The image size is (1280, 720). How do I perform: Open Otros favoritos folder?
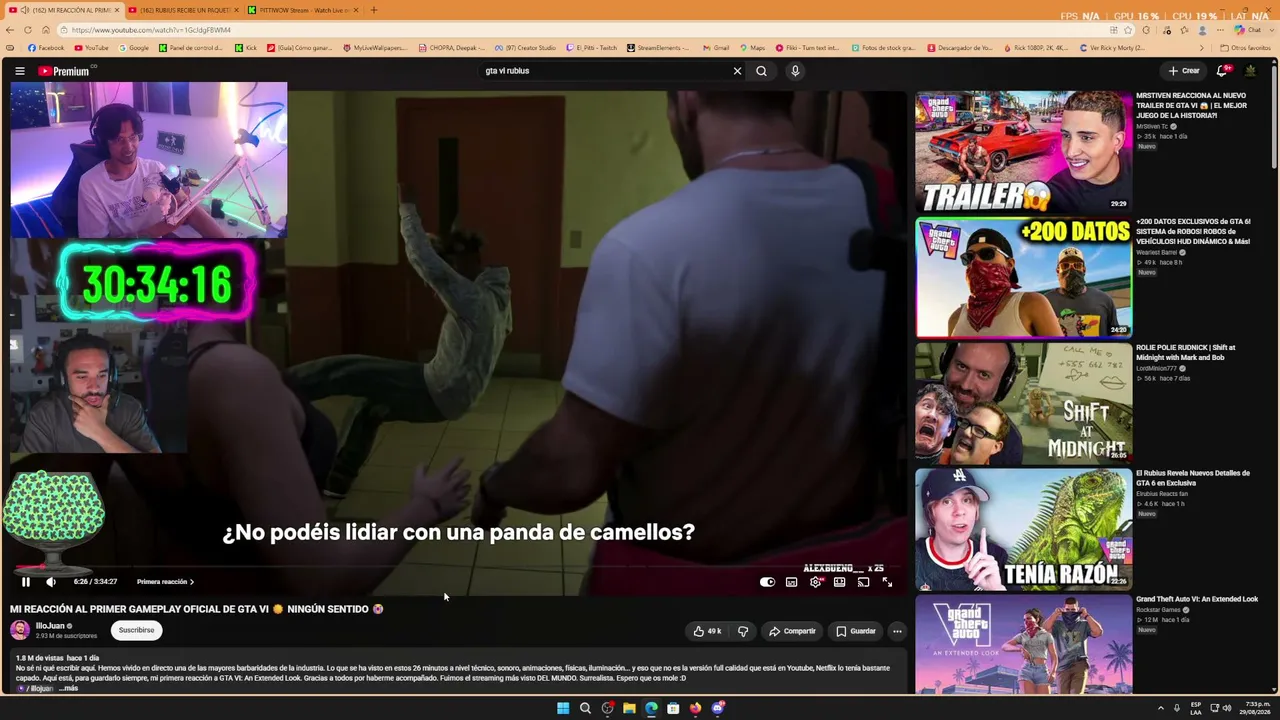(x=1245, y=48)
